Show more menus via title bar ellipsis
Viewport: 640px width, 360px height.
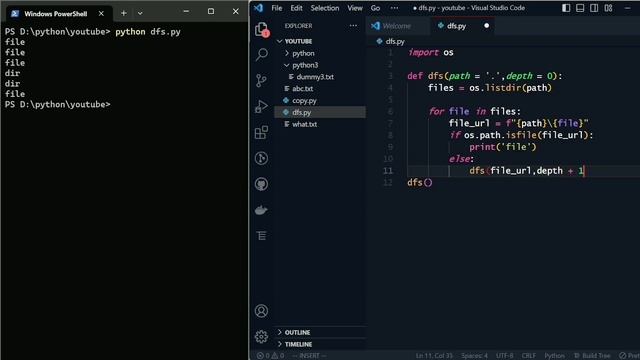(x=394, y=8)
